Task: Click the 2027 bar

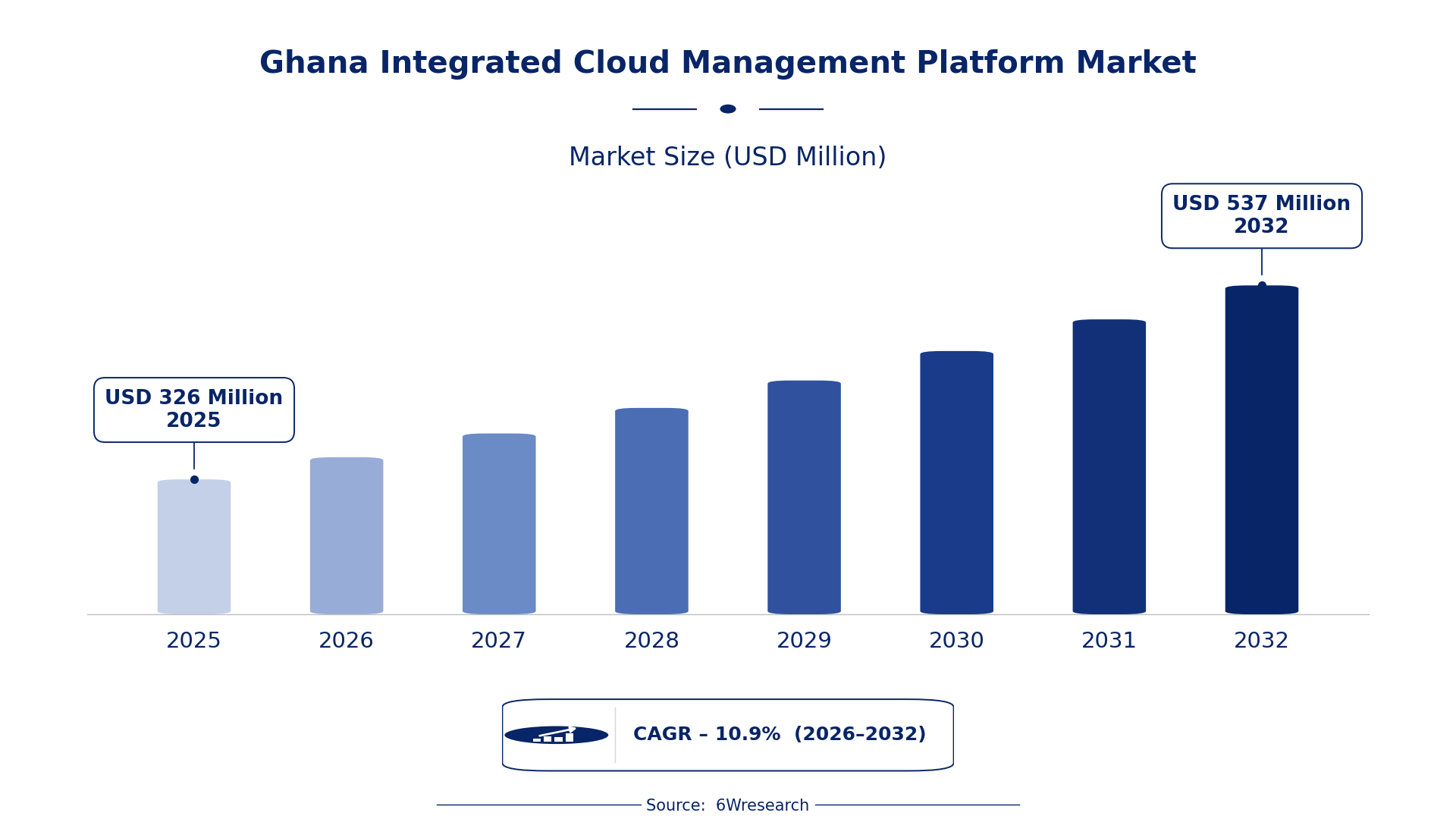Action: 499,524
